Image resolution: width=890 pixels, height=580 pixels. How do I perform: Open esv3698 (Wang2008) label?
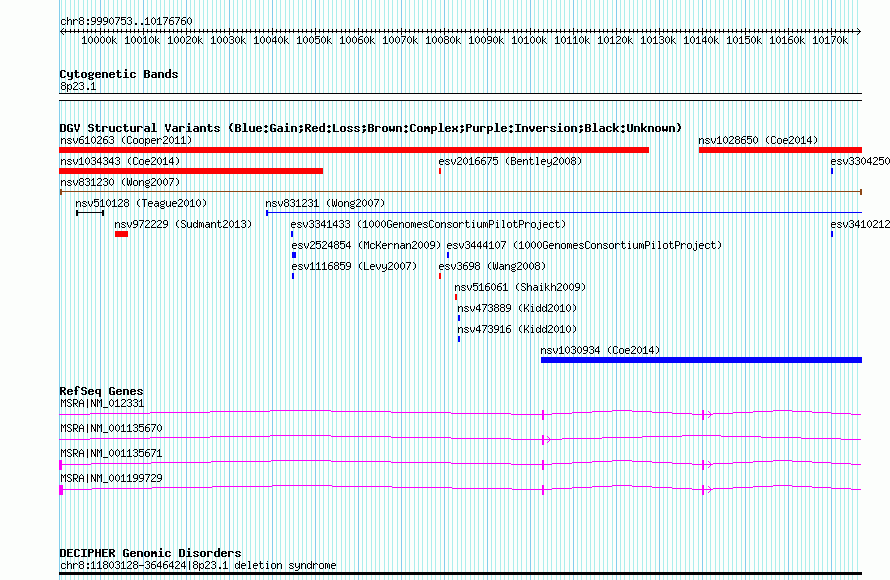[492, 266]
